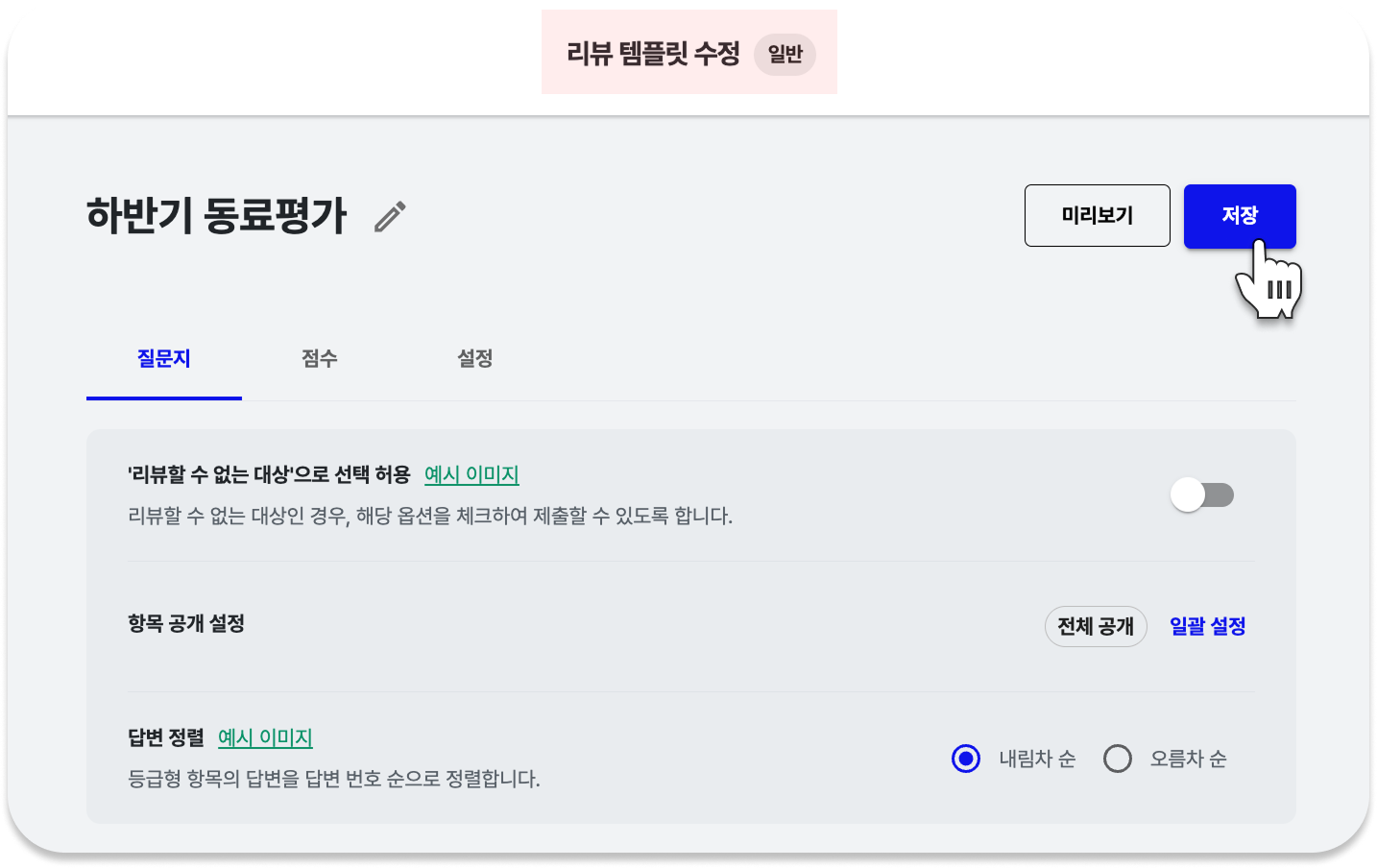Enable the '리뷰할 수 없는 대상' toggle switch
The width and height of the screenshot is (1377, 868).
coord(1202,495)
